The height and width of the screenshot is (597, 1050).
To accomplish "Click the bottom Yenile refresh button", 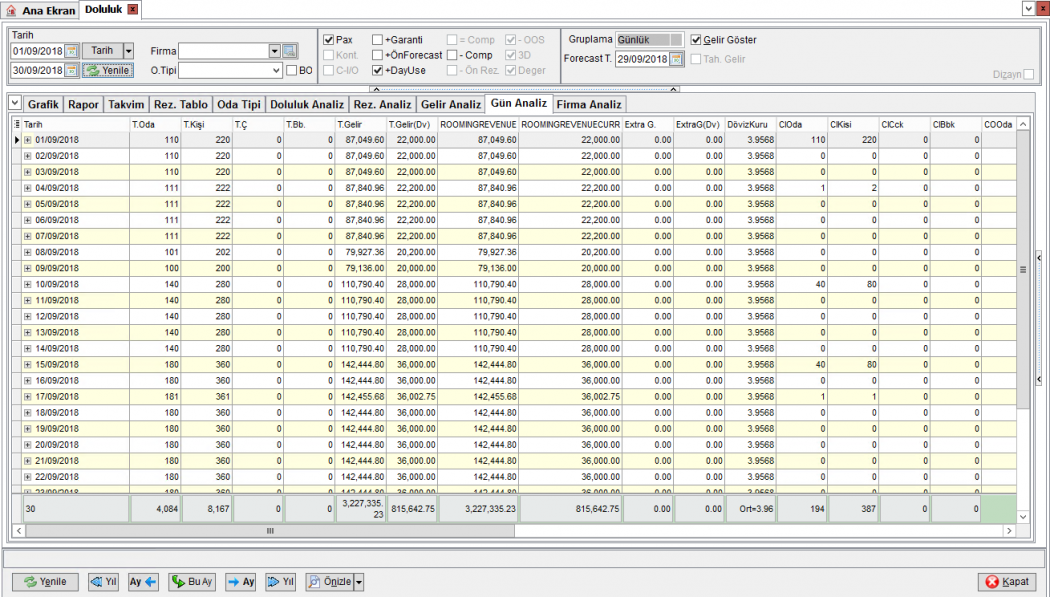I will (46, 582).
